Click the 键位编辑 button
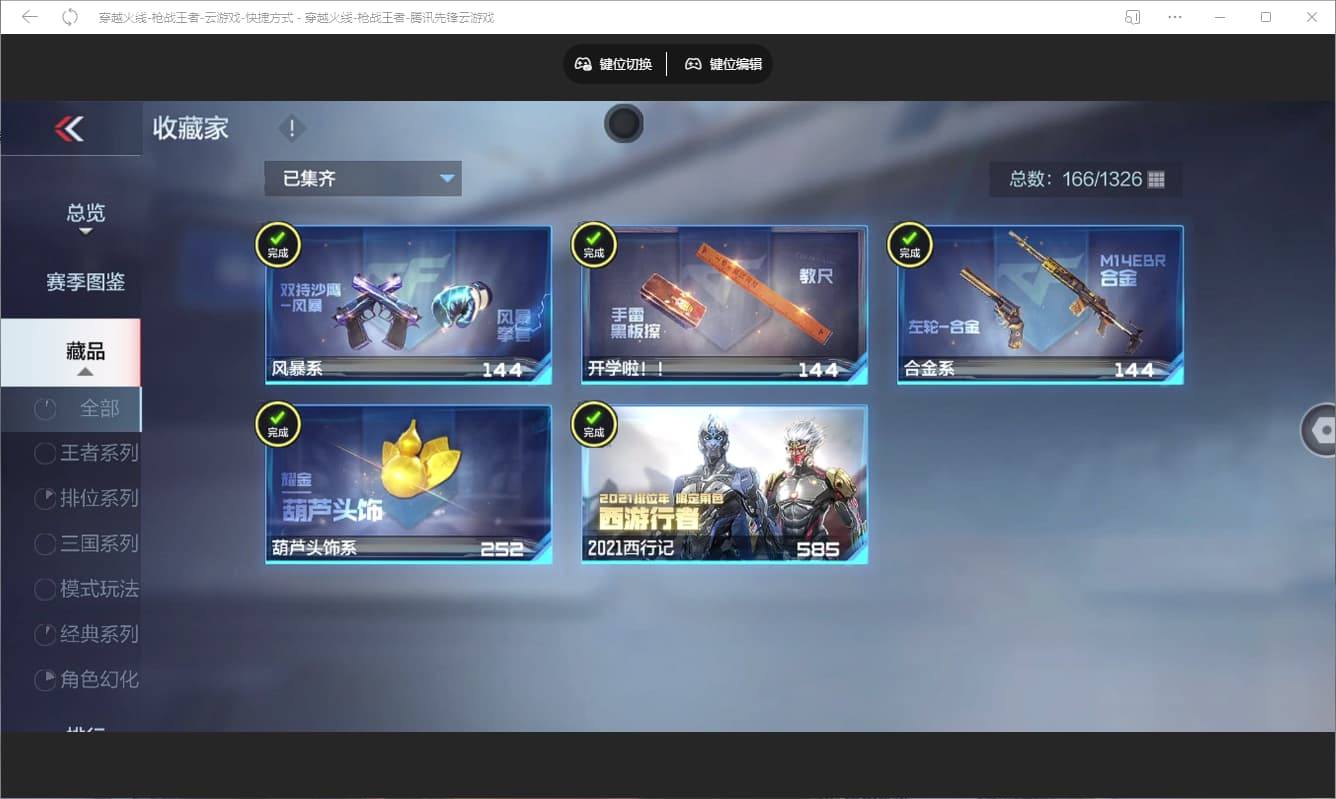Screen dimensions: 1336x799 [x=722, y=63]
